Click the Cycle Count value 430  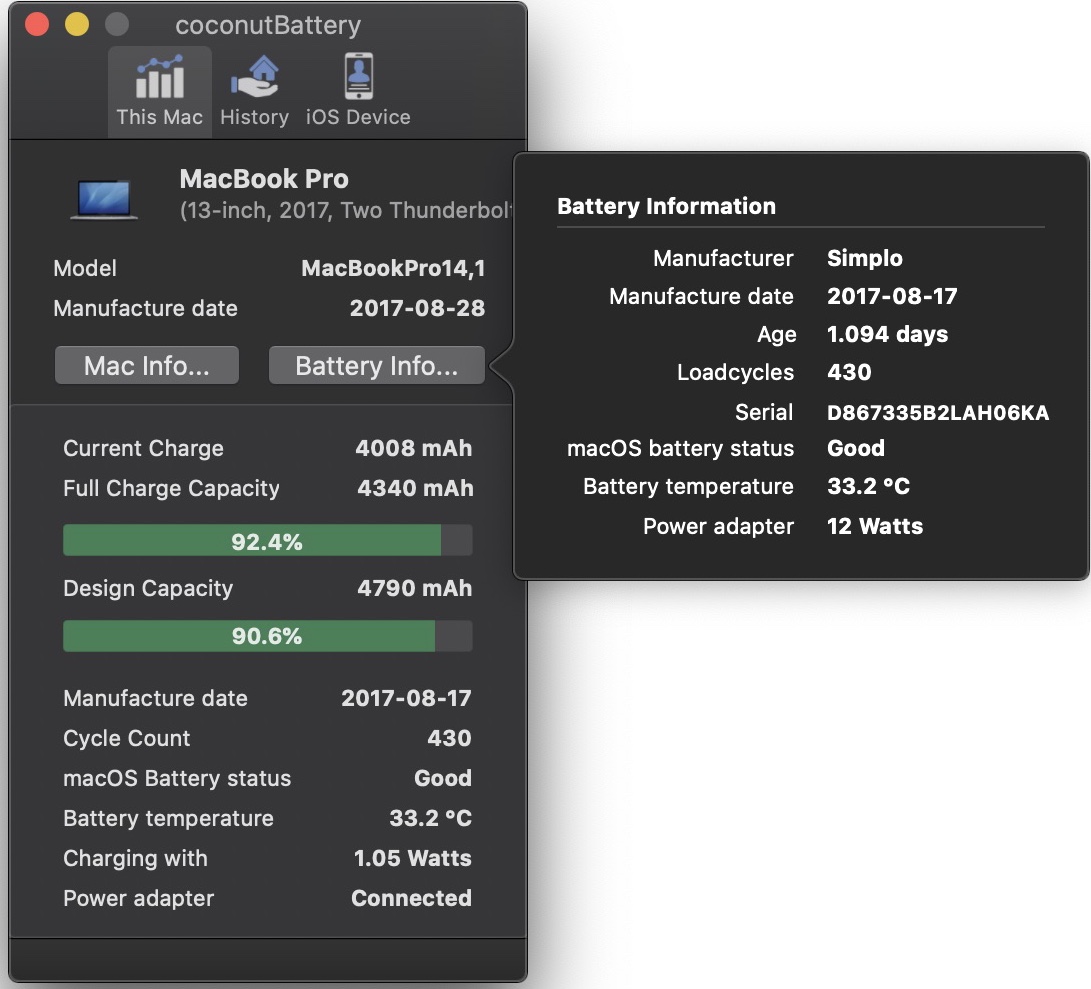(x=449, y=738)
